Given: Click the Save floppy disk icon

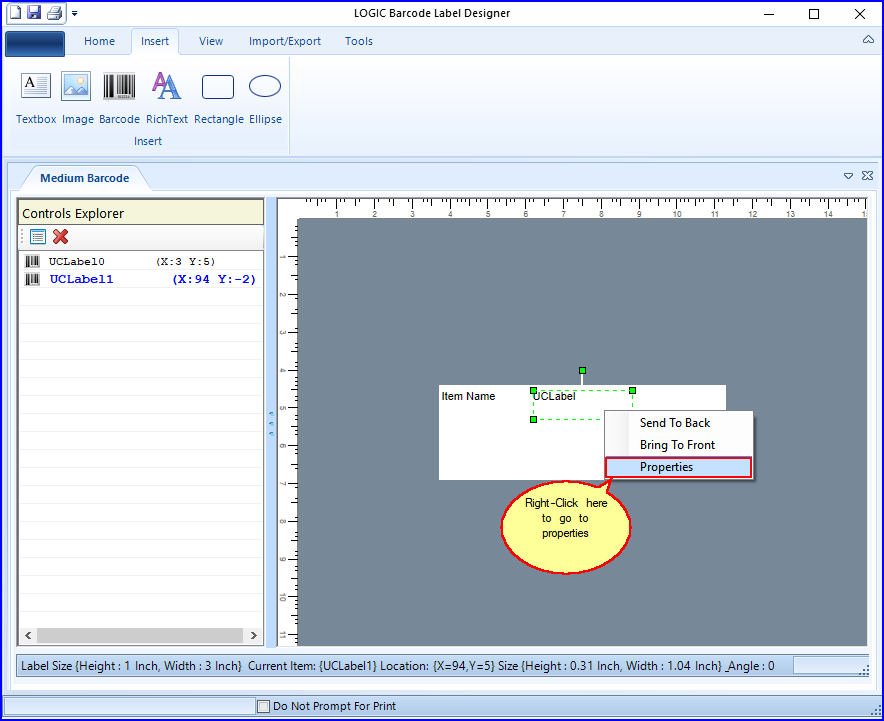Looking at the screenshot, I should (x=34, y=12).
